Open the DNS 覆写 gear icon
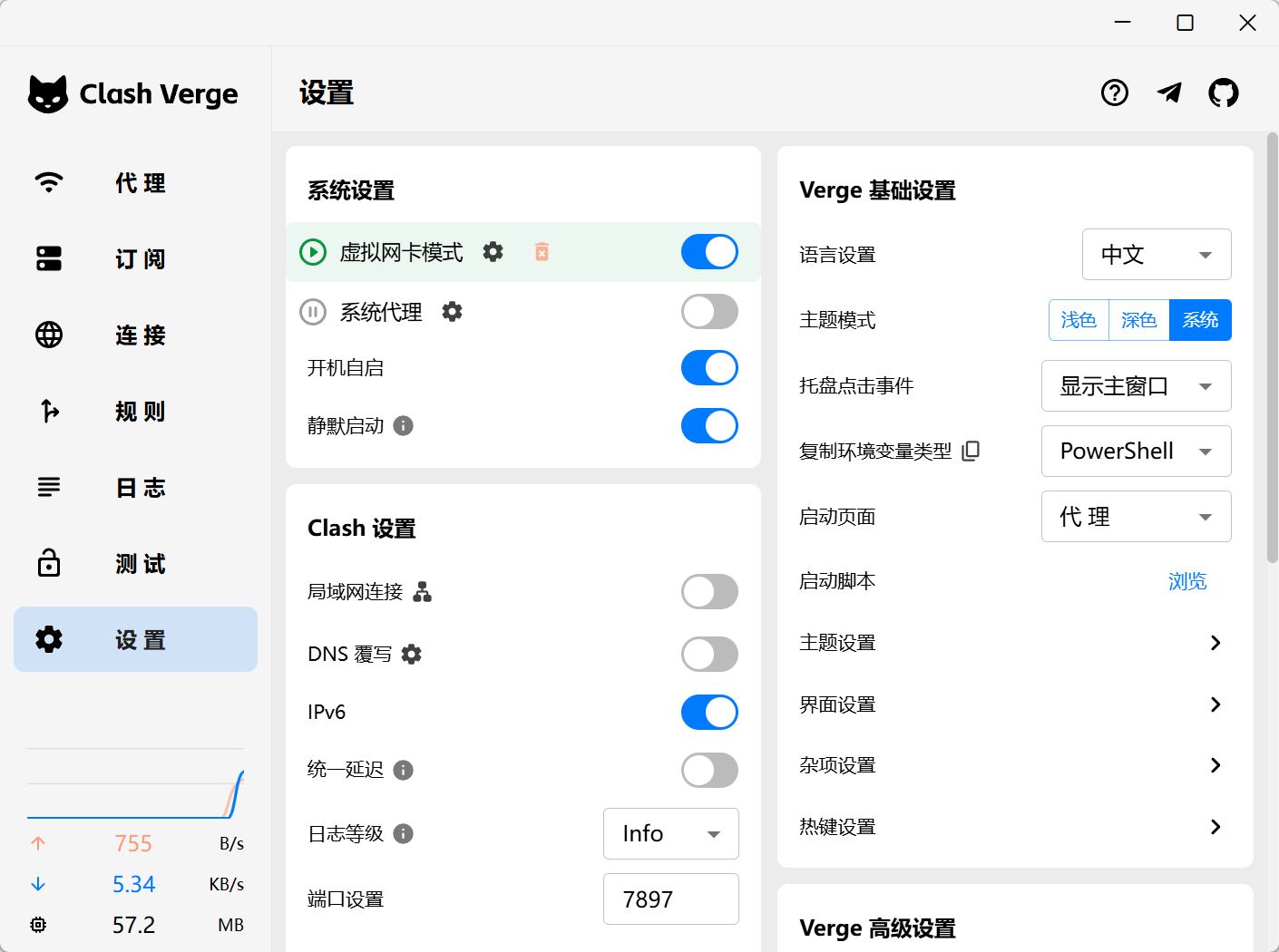1279x952 pixels. coord(412,654)
